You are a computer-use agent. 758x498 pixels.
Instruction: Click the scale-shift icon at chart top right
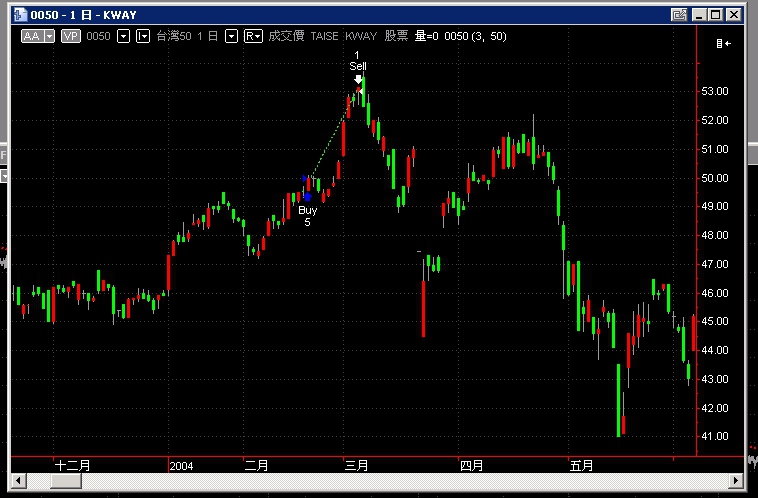click(x=724, y=44)
